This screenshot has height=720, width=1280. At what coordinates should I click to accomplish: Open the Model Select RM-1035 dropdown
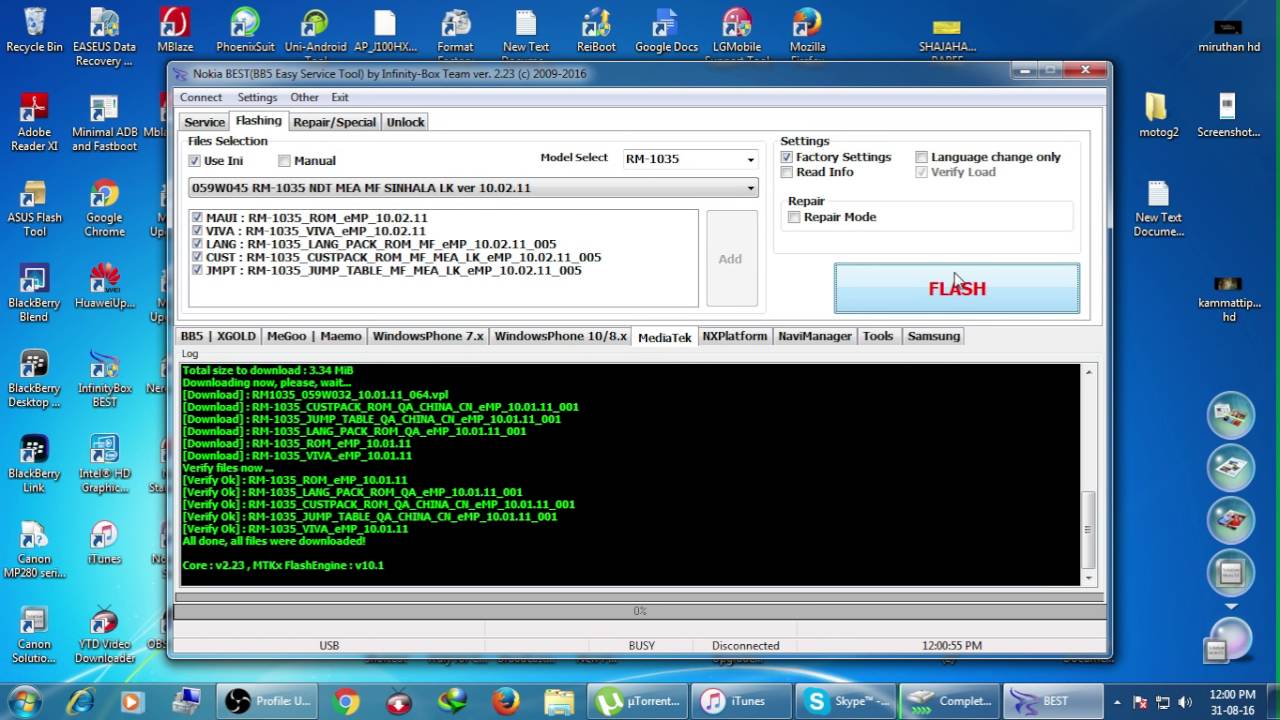[750, 159]
